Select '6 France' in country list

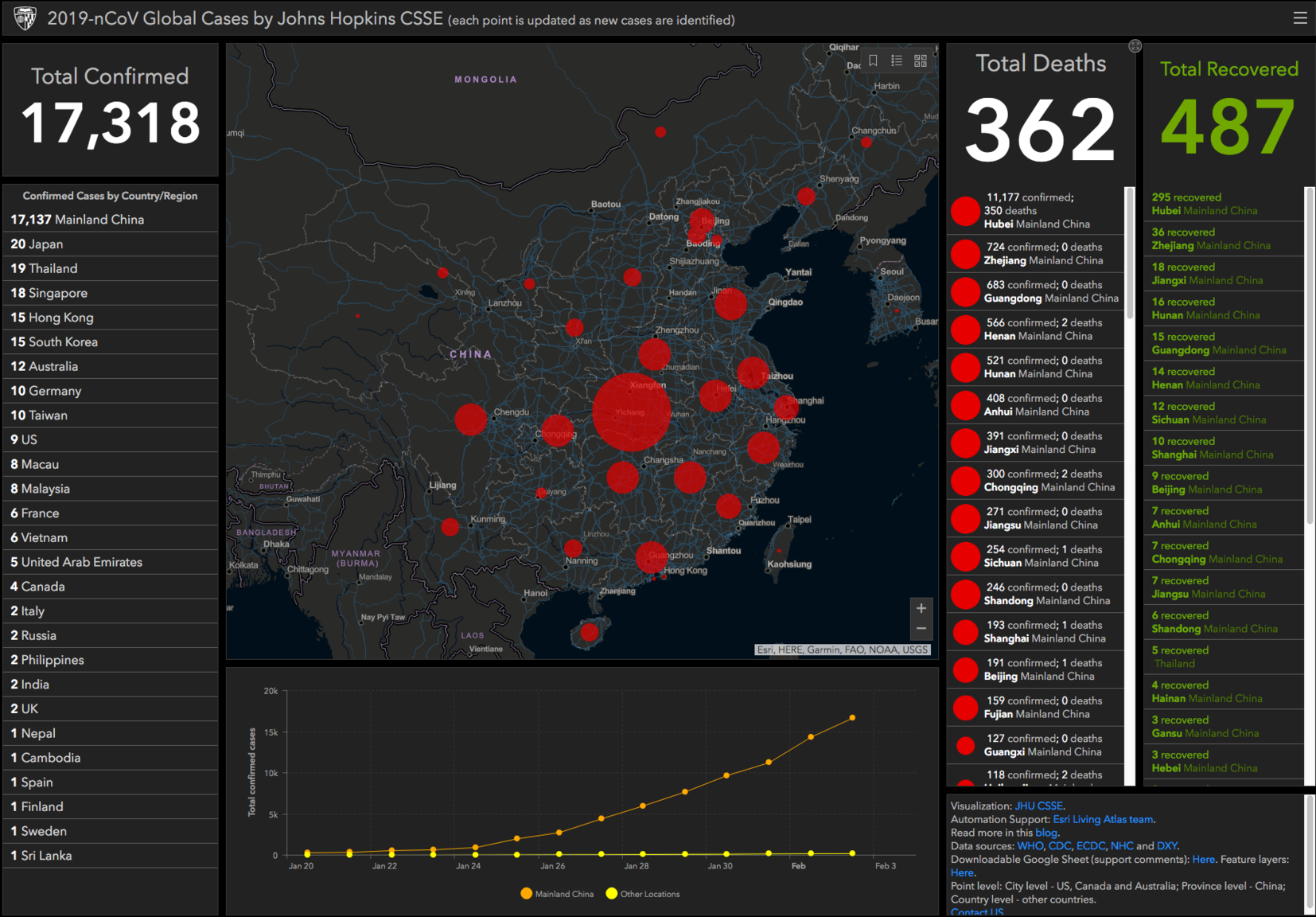point(110,513)
